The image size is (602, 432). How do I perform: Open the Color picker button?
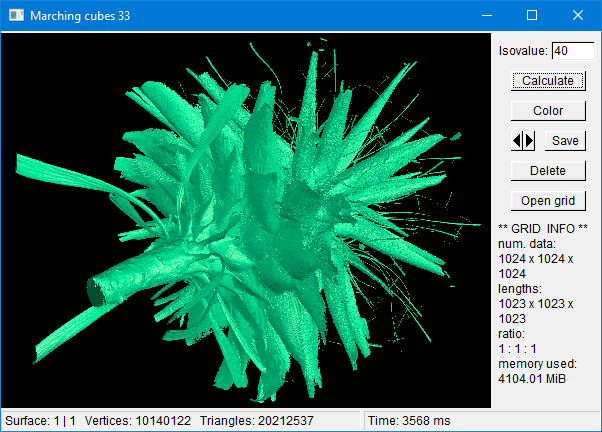[x=548, y=111]
